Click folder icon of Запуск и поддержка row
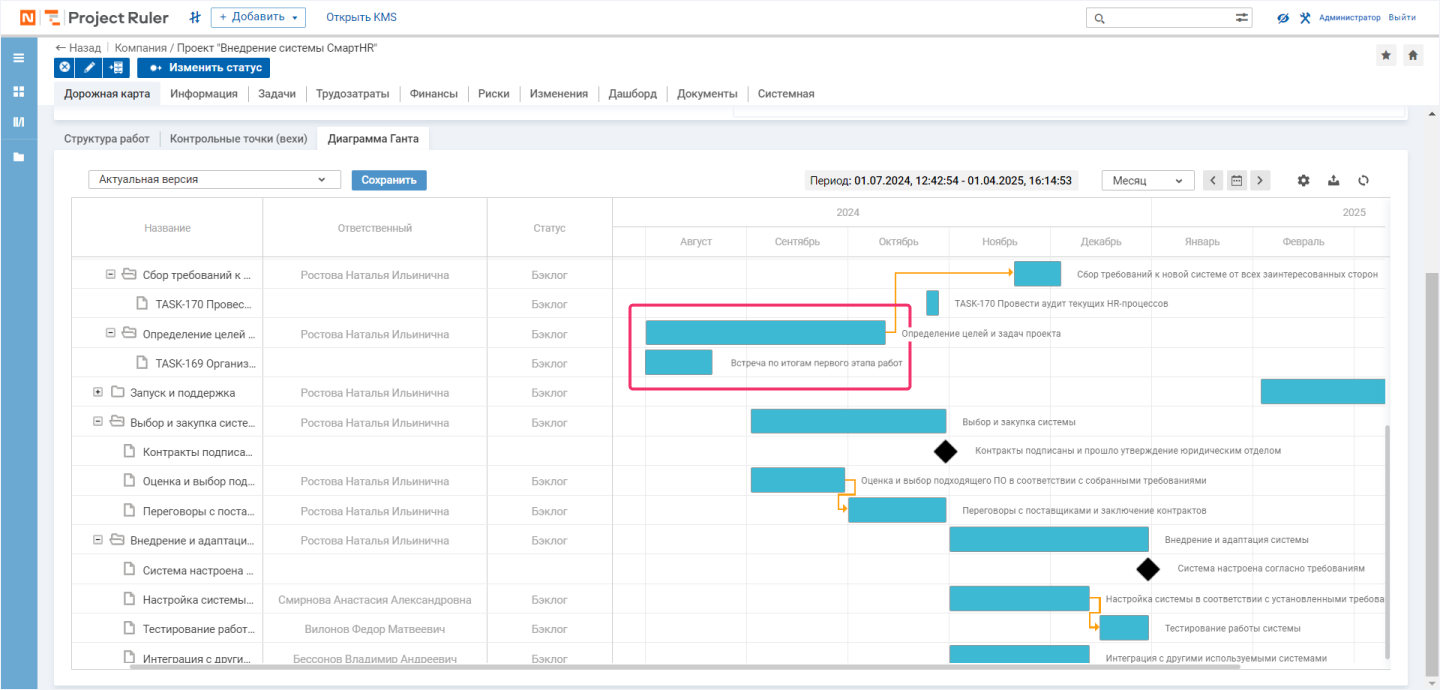Image resolution: width=1440 pixels, height=690 pixels. coord(118,392)
